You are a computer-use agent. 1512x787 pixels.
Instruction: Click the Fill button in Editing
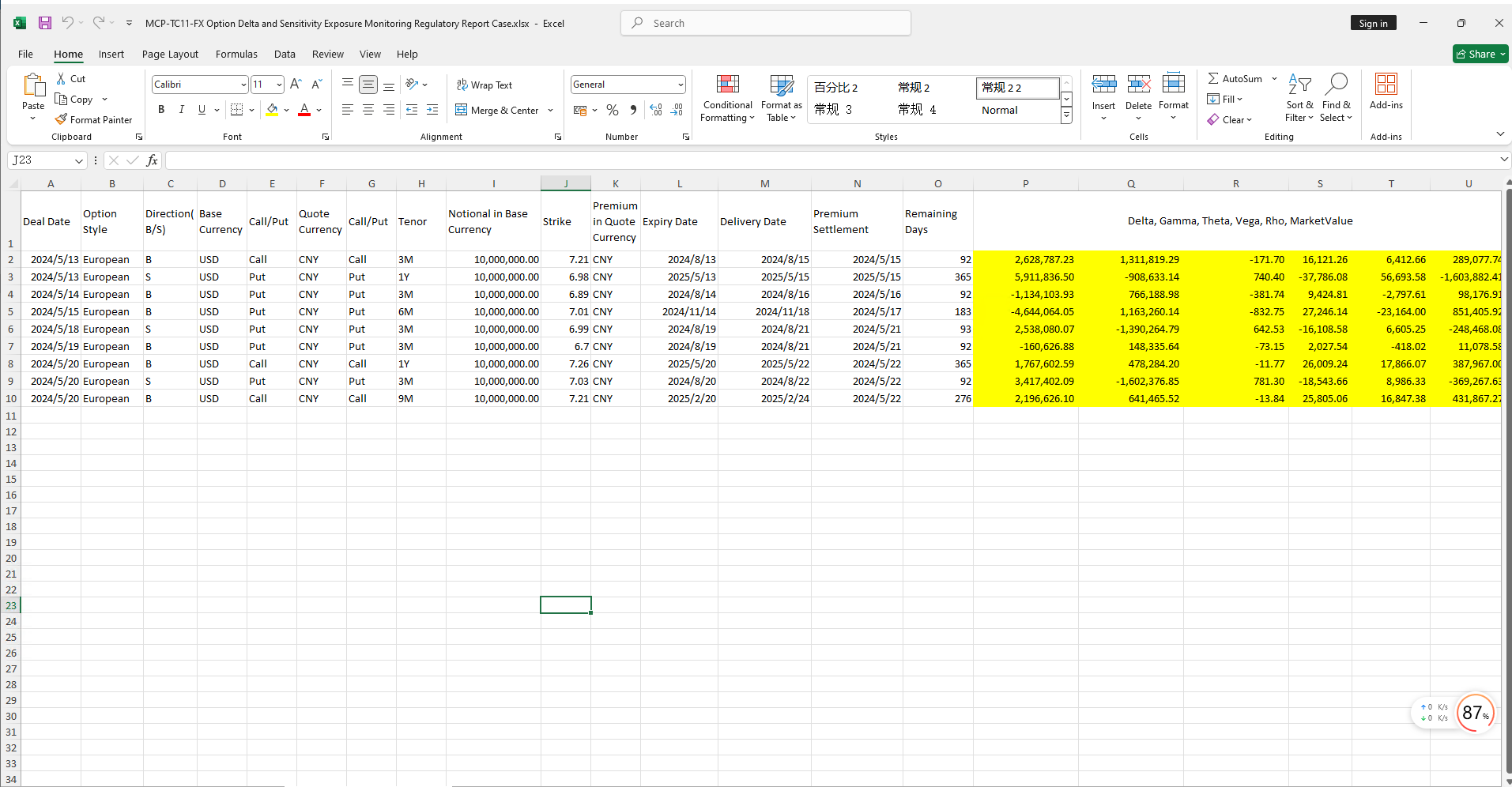pos(1225,99)
